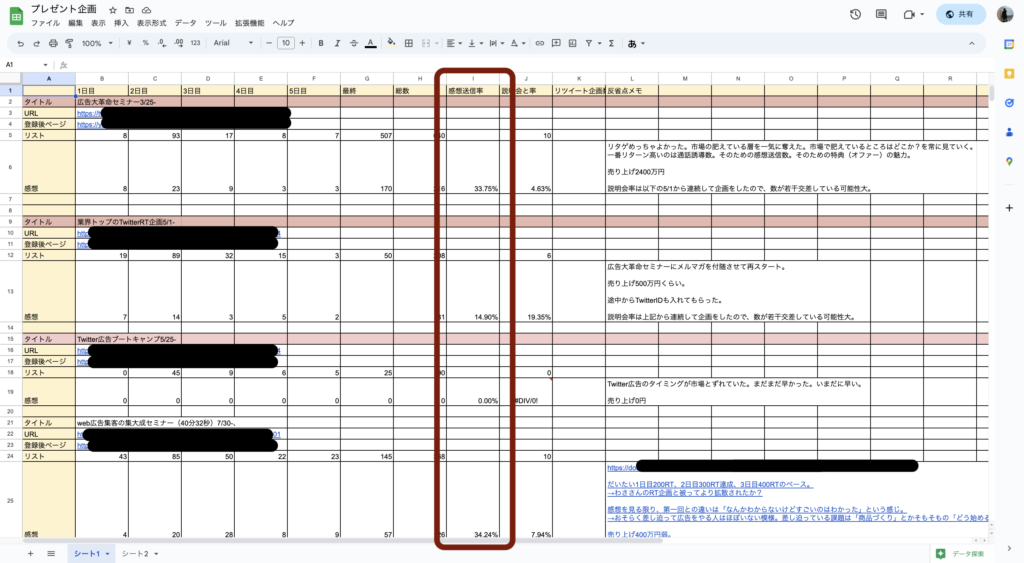Print the spreadsheet using the printer icon
Screen dimensions: 1024x563
[52, 43]
